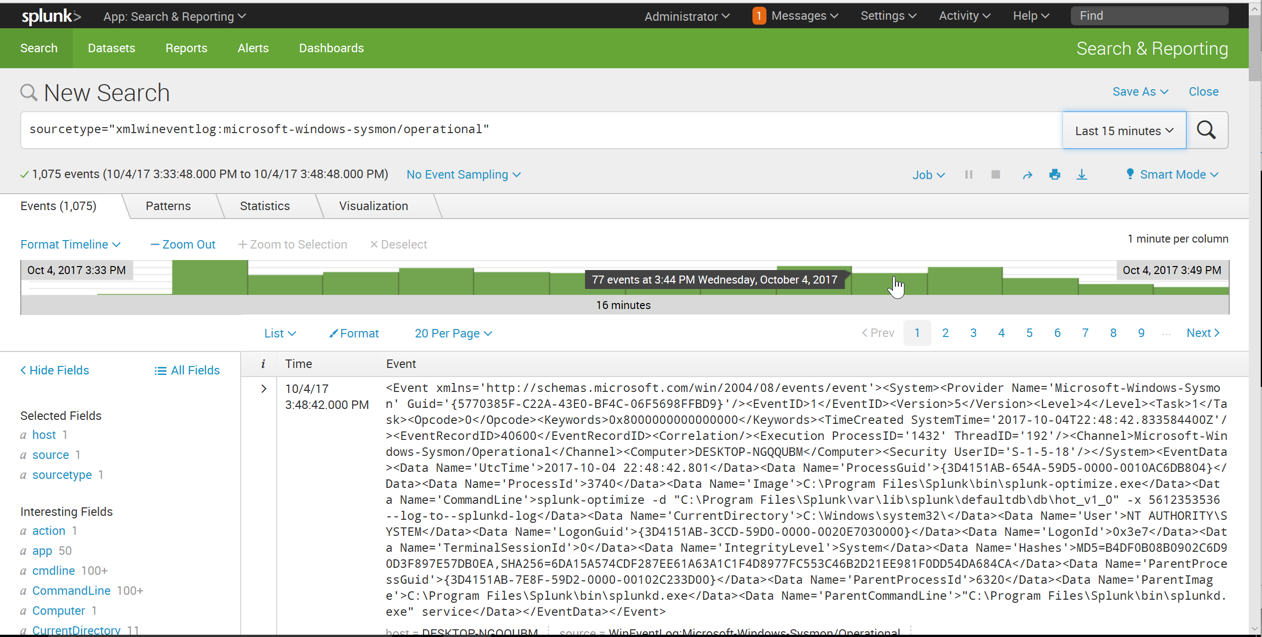Open Save As dropdown
This screenshot has width=1262, height=637.
1140,91
